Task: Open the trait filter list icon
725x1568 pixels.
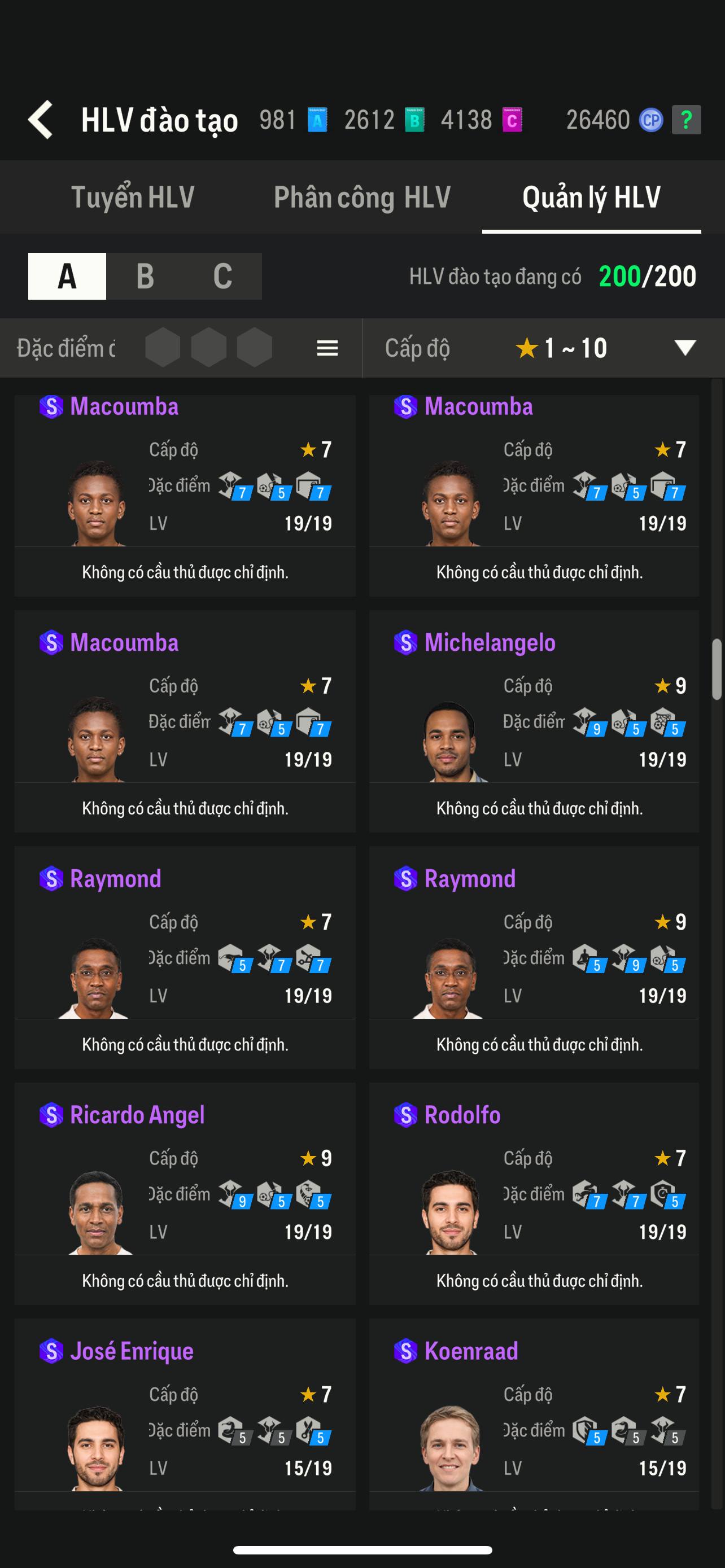Action: tap(327, 348)
